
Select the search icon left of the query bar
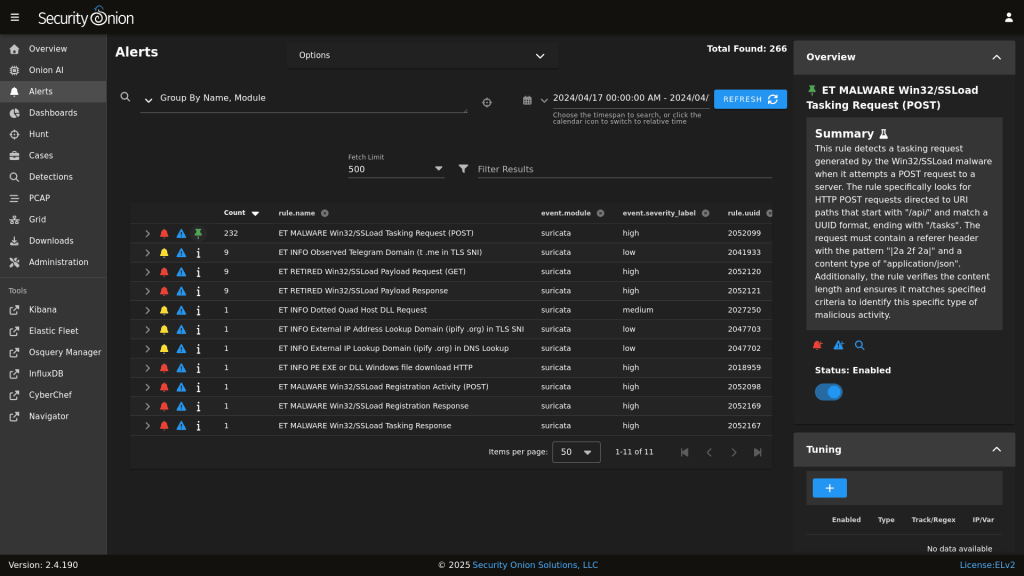(x=124, y=98)
